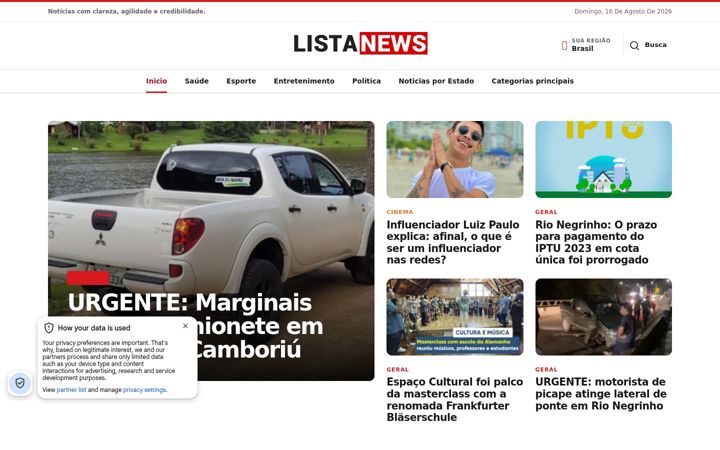Click 'How your data is used' heading

[x=94, y=328]
